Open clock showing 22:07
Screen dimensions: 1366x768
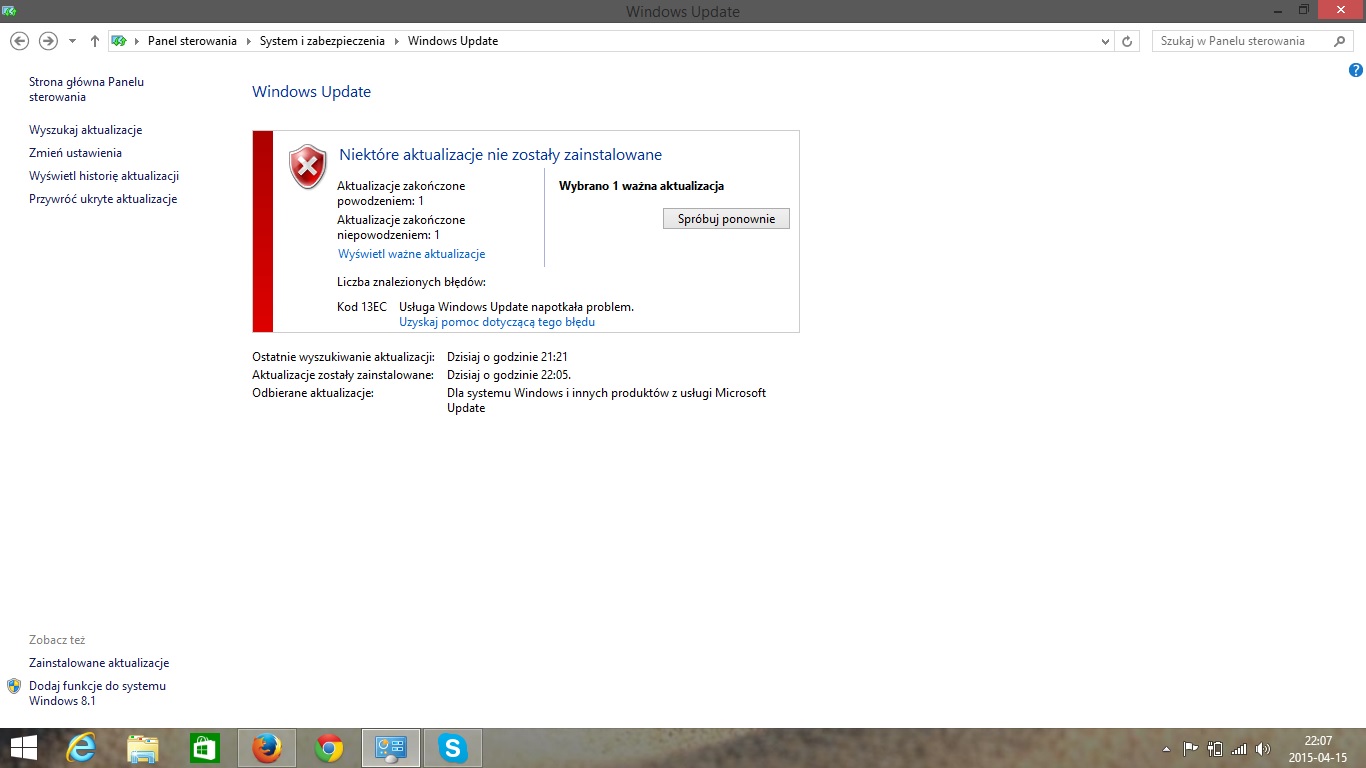[x=1318, y=741]
